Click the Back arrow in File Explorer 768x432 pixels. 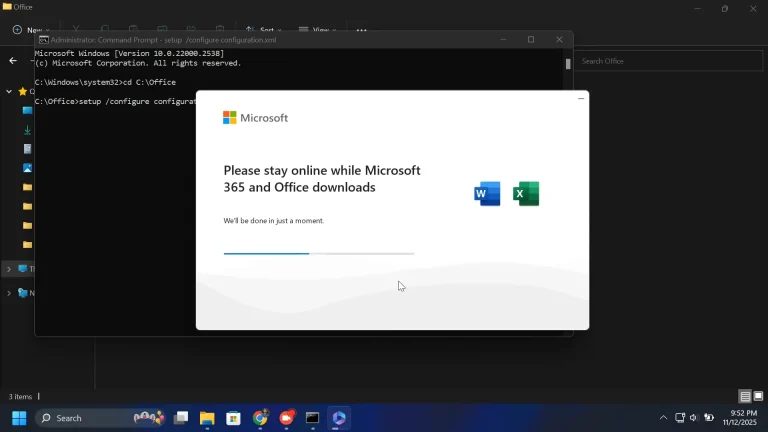(x=13, y=61)
